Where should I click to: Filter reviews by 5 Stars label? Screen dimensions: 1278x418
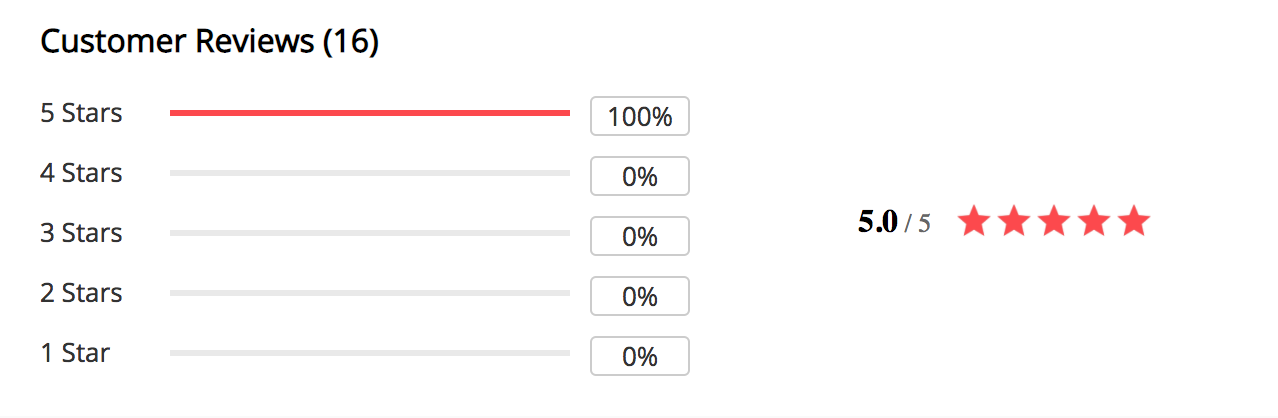pyautogui.click(x=81, y=113)
